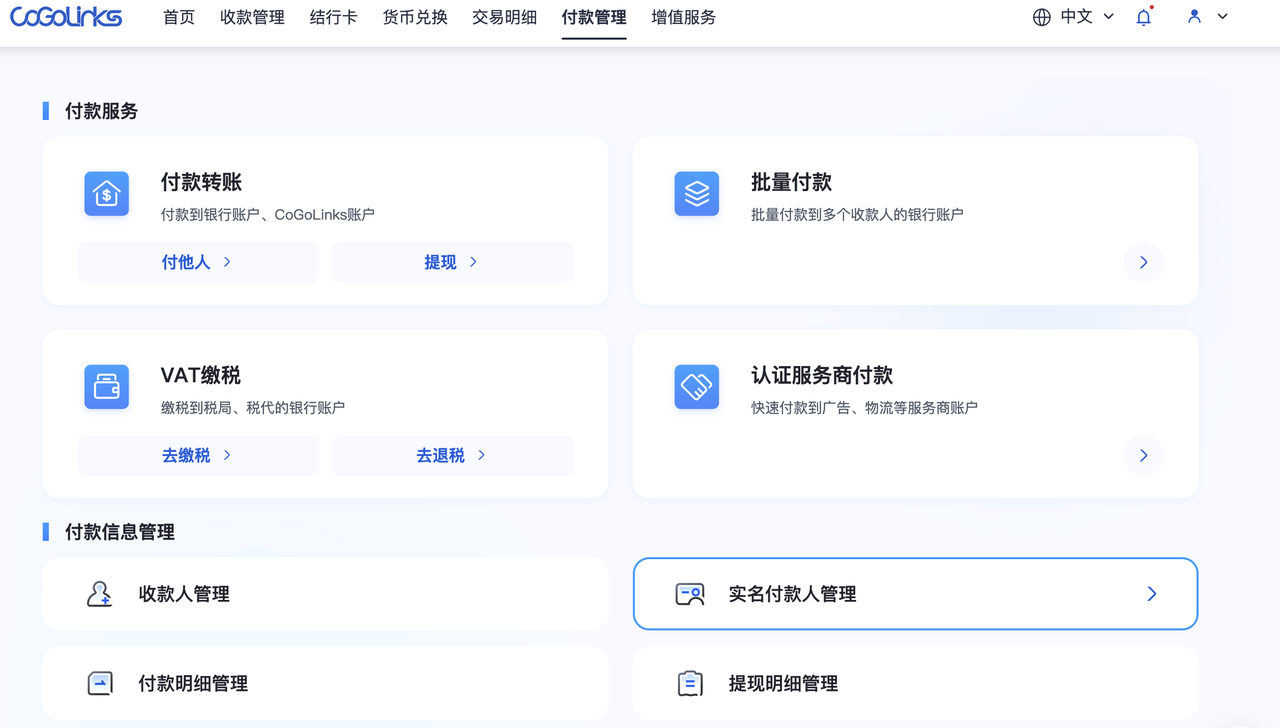This screenshot has height=728, width=1280.
Task: Select the 去退税 button
Action: 452,455
